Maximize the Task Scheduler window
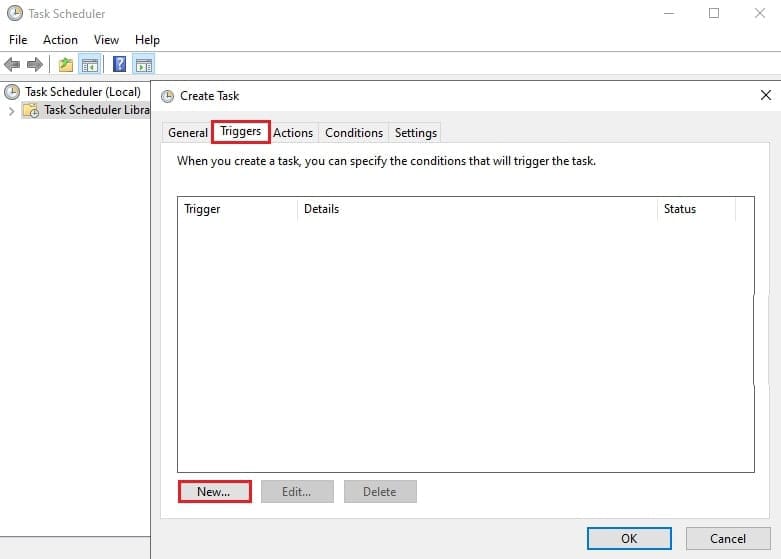 (x=714, y=13)
